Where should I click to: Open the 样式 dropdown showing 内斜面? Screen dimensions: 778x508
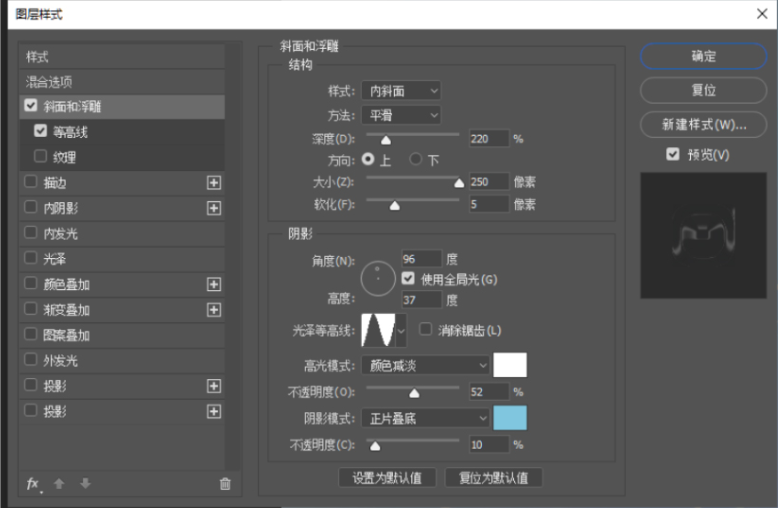(x=401, y=91)
